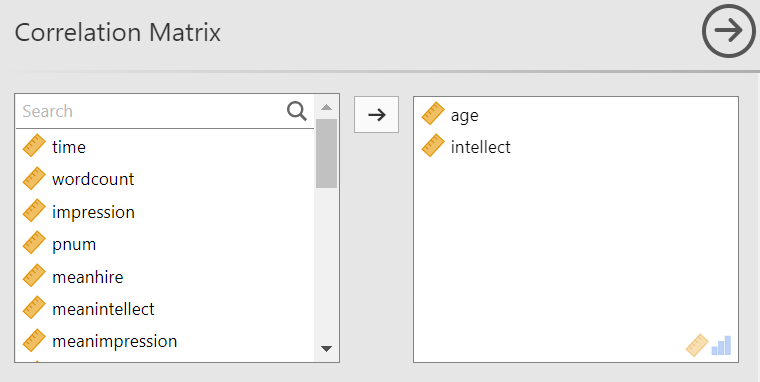Screen dimensions: 760x382
Task: Click the ruler icon next to age
Action: 433,114
